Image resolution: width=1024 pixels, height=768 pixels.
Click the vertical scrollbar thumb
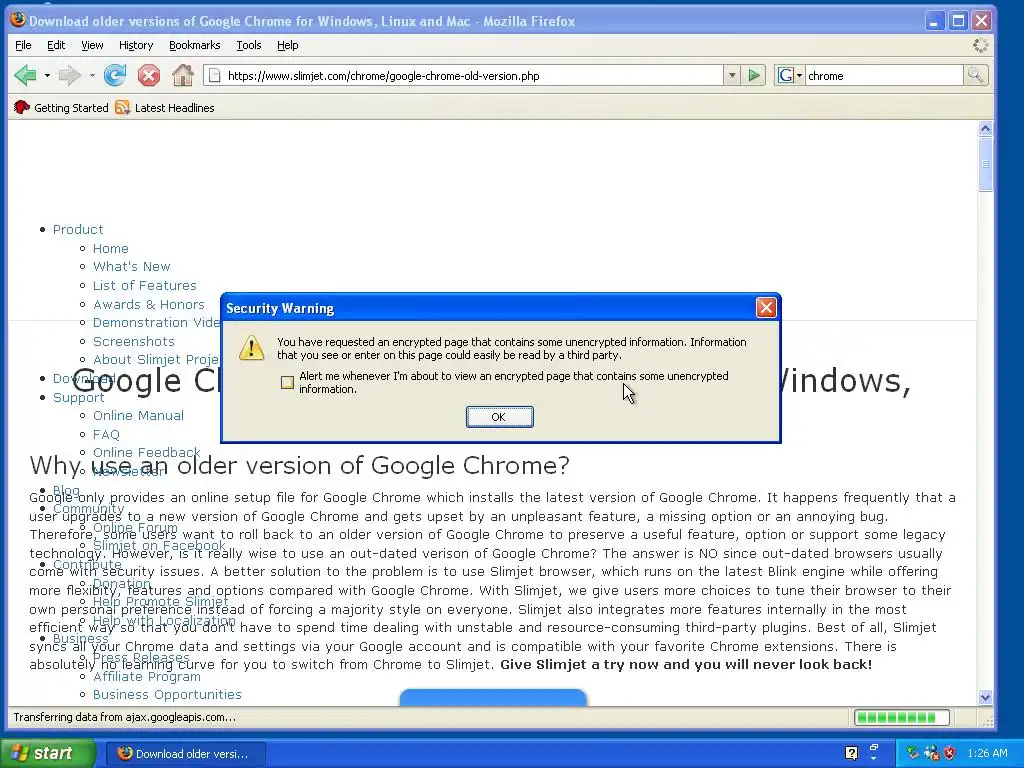[x=985, y=165]
